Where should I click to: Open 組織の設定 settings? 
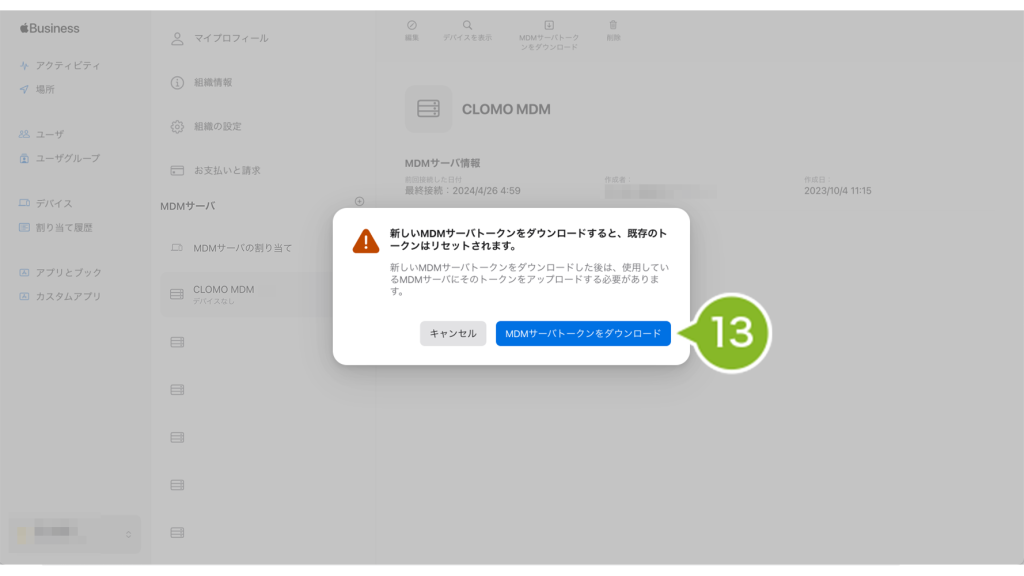click(217, 126)
